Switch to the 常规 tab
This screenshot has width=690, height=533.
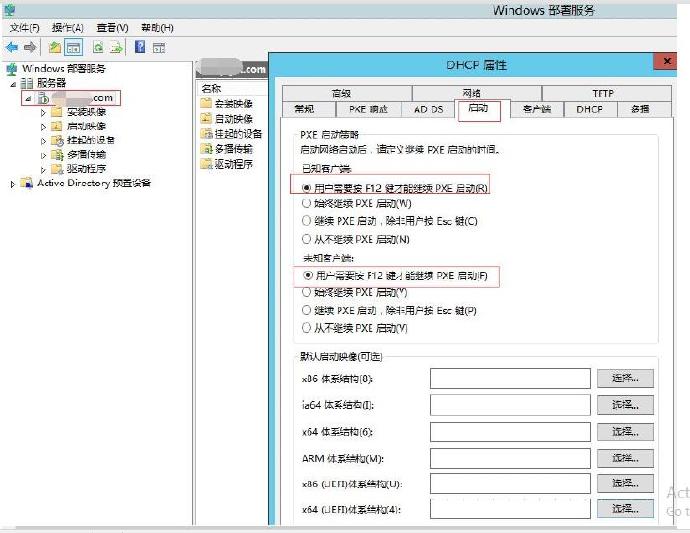pyautogui.click(x=308, y=109)
